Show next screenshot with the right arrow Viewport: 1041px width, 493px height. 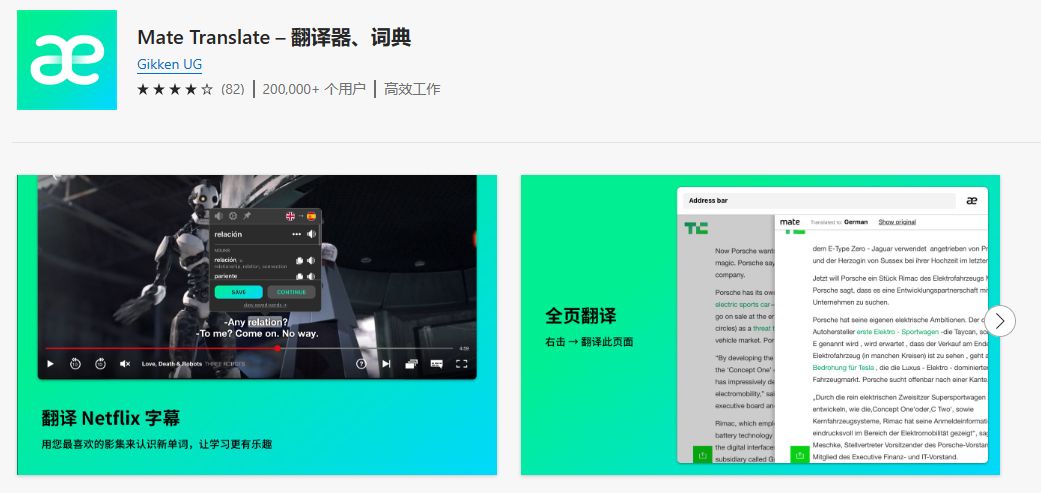(x=1000, y=321)
